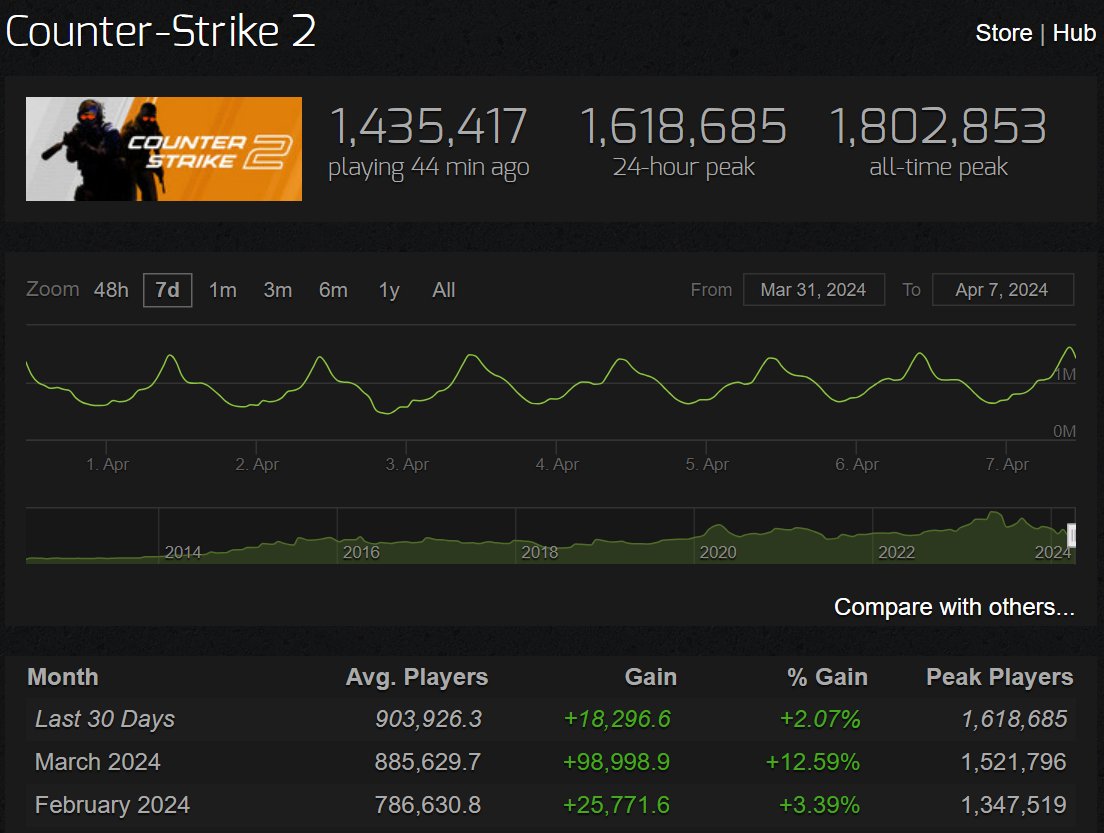Click the 2014 label in navigator timeline
The image size is (1104, 833).
pos(183,553)
